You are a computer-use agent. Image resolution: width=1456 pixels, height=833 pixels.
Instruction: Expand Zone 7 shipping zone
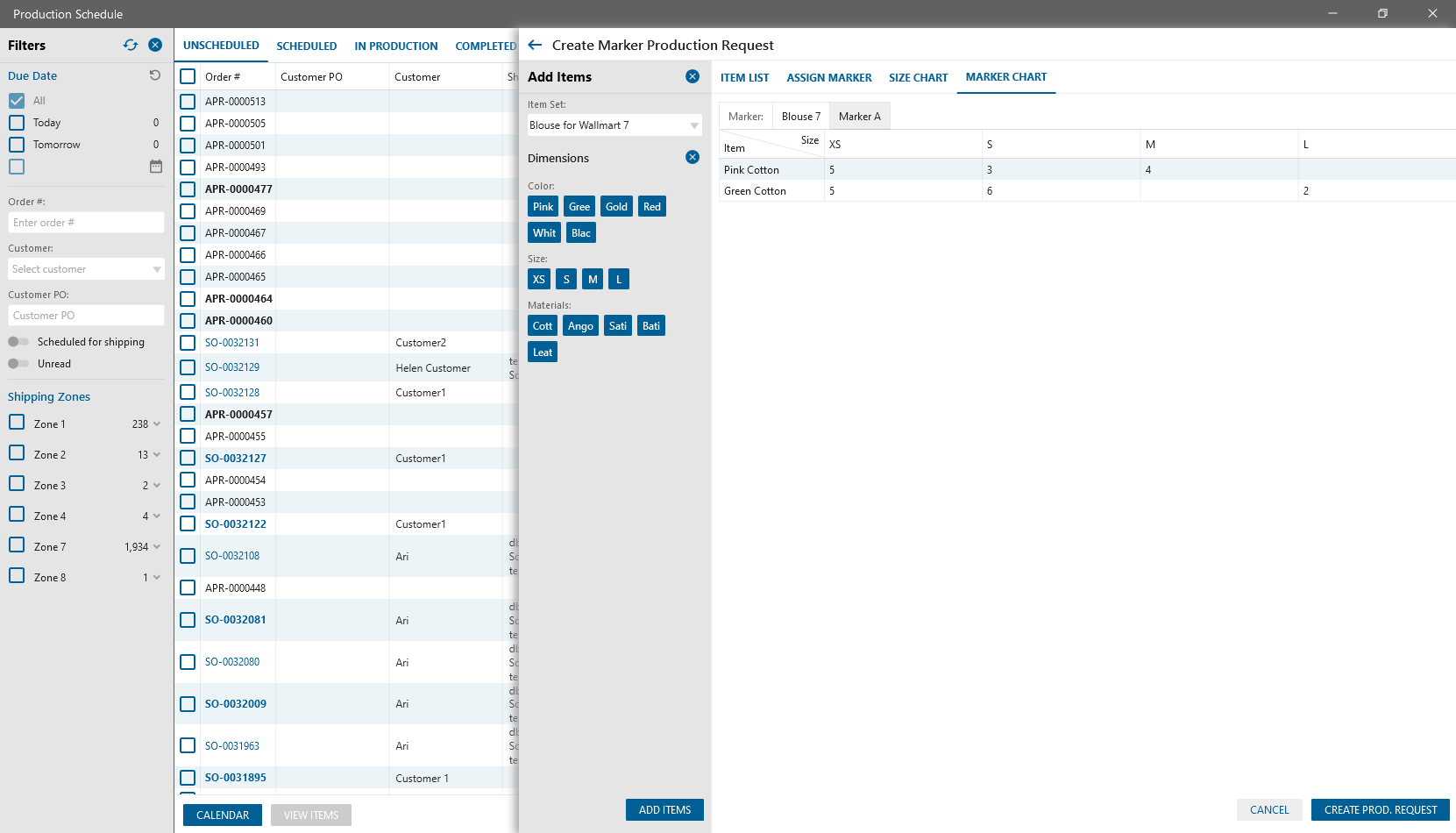157,547
